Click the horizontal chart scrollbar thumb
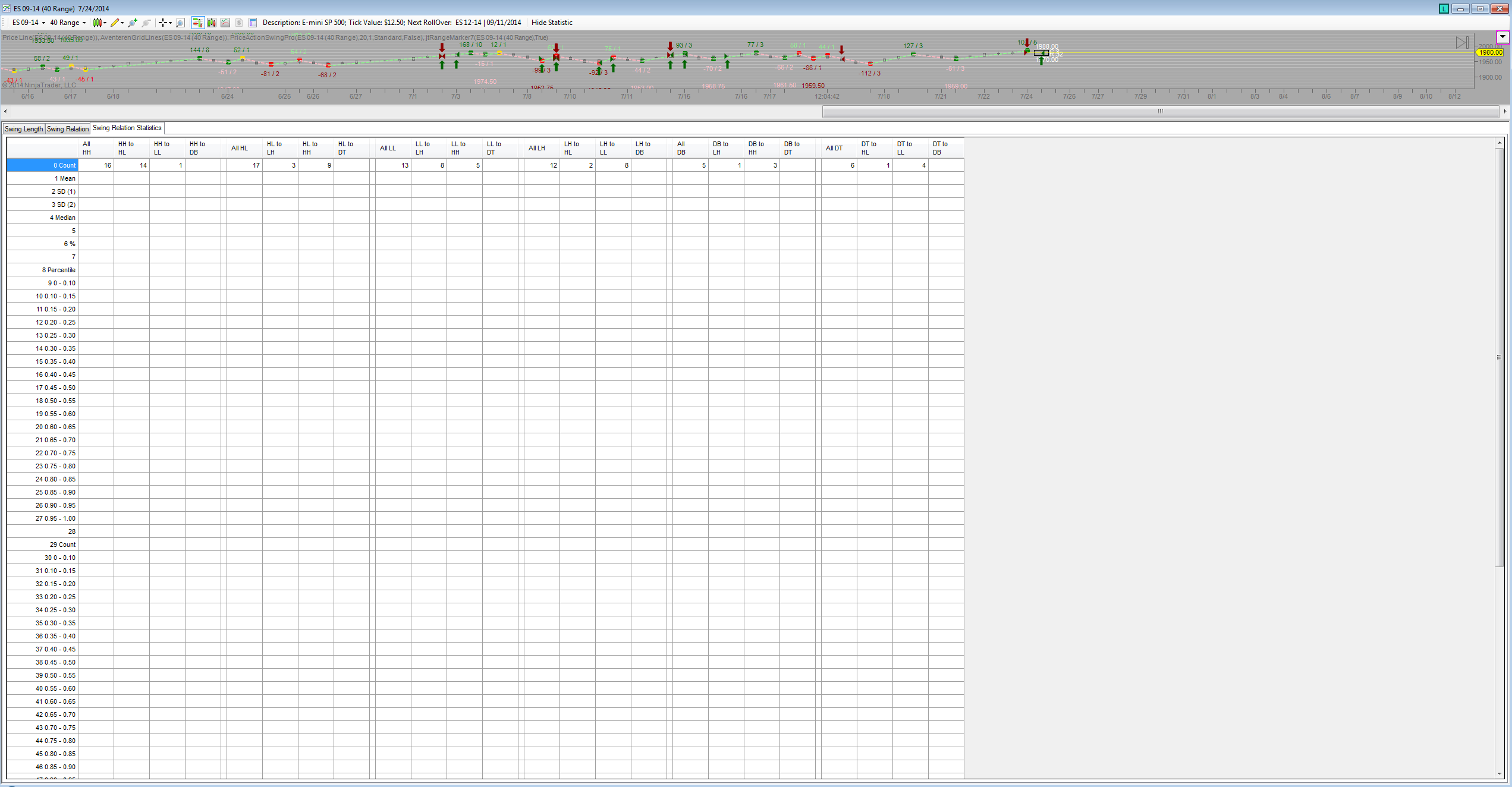 1160,111
